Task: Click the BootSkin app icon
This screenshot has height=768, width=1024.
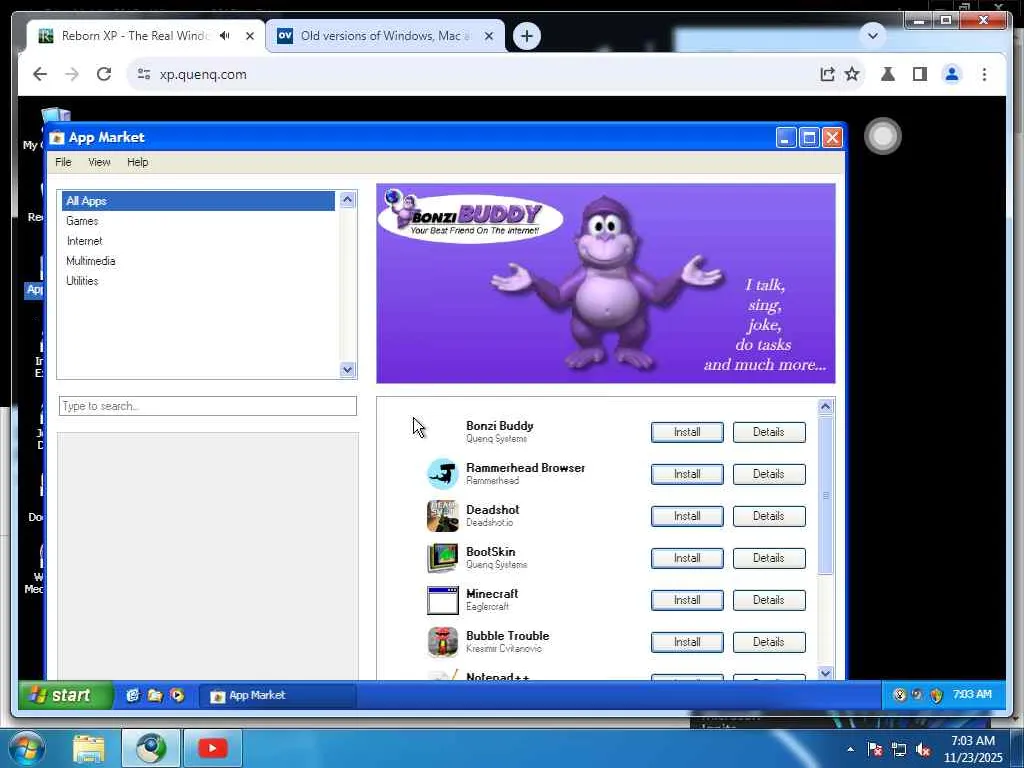Action: pos(442,558)
